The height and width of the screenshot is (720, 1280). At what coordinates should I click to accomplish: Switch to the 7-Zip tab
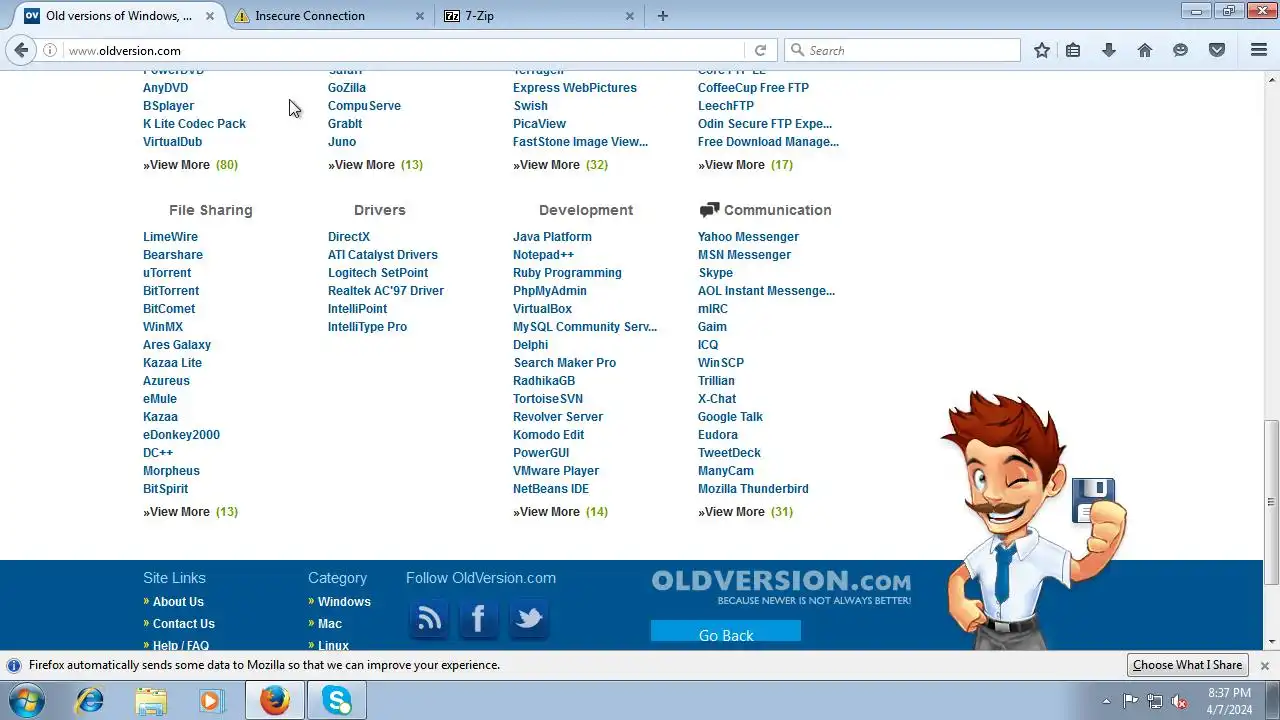point(479,16)
